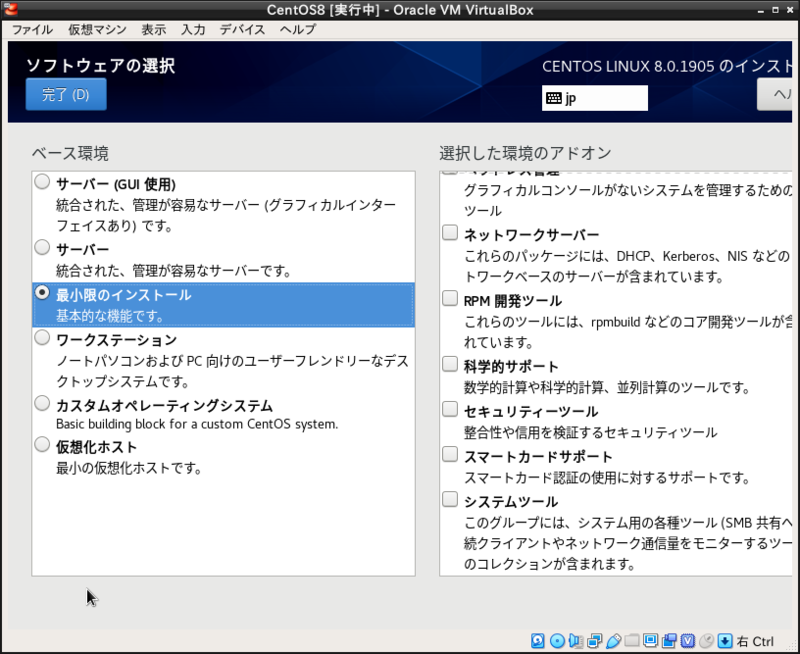Click the mouse integration status icon

tap(707, 641)
